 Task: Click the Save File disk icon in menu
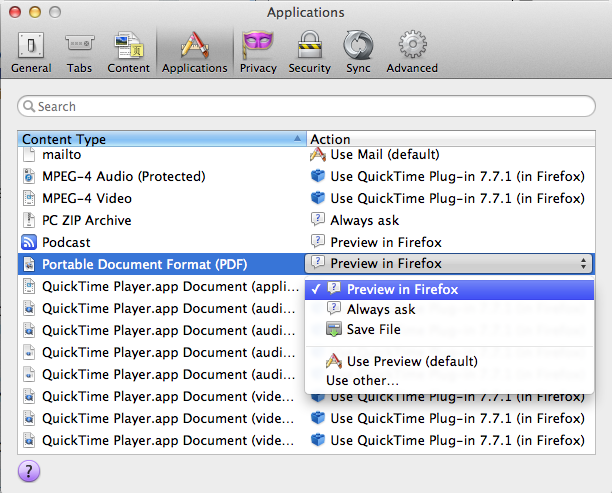(x=334, y=329)
